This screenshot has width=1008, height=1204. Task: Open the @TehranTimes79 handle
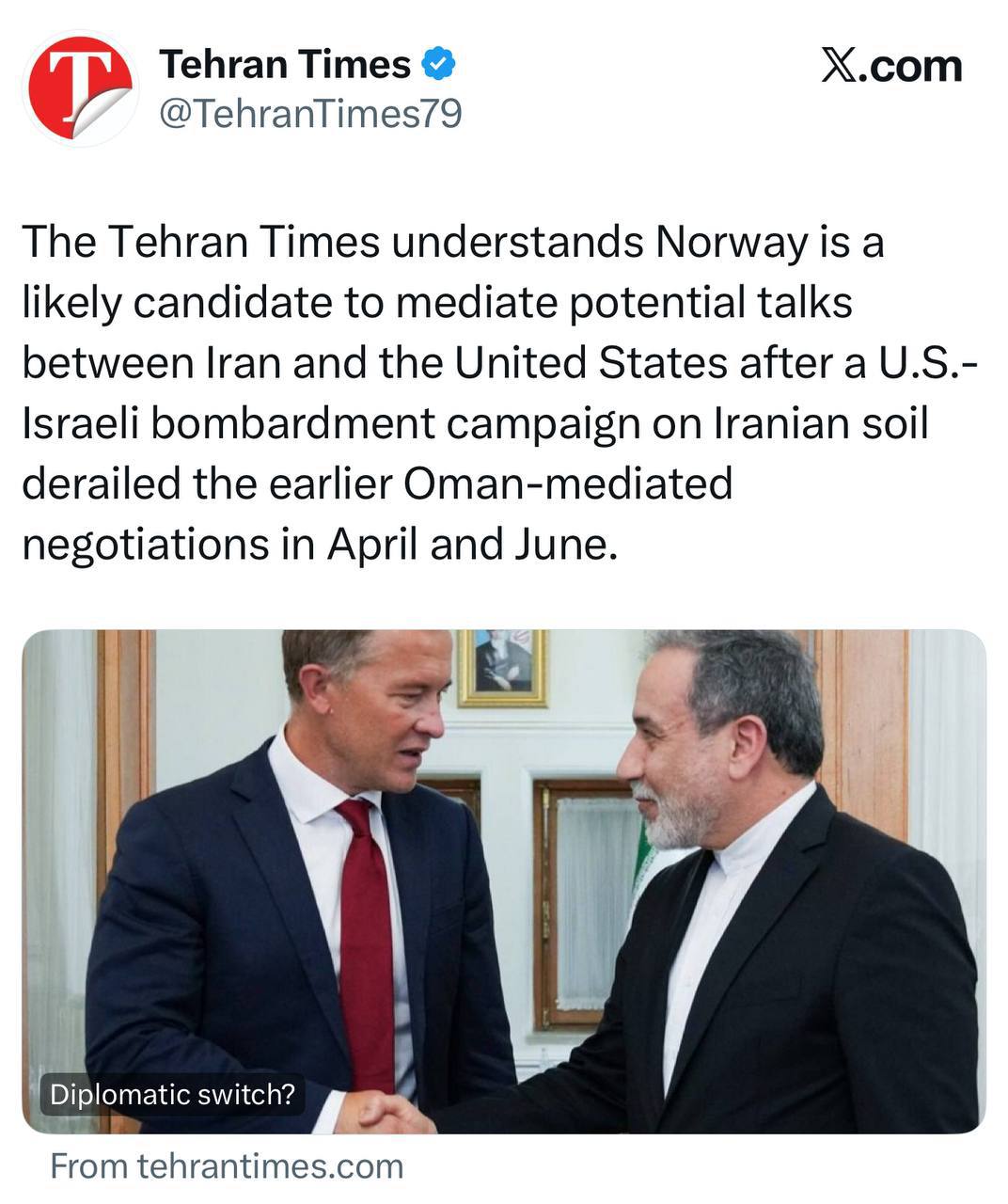point(311,114)
